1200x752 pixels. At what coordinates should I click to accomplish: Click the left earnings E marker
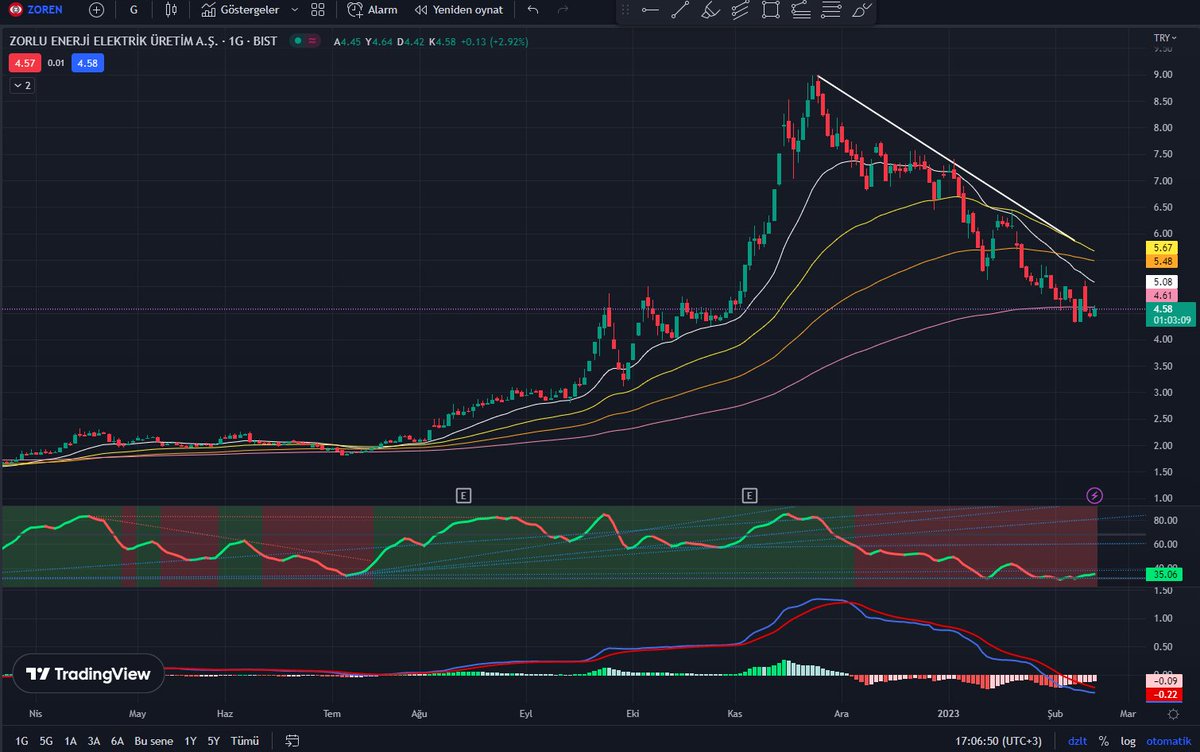[462, 494]
